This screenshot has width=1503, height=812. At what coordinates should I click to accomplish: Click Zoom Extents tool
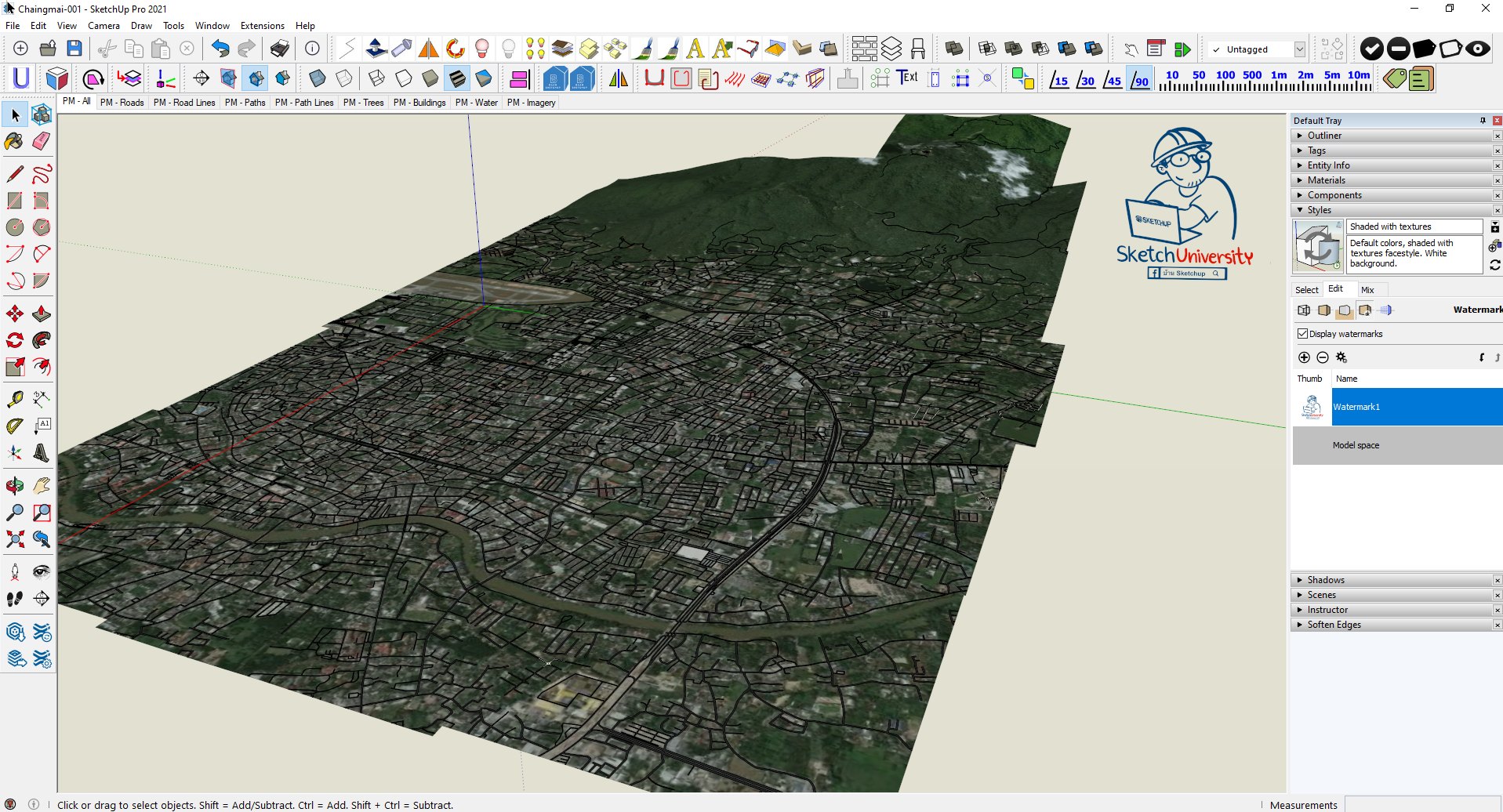(15, 539)
